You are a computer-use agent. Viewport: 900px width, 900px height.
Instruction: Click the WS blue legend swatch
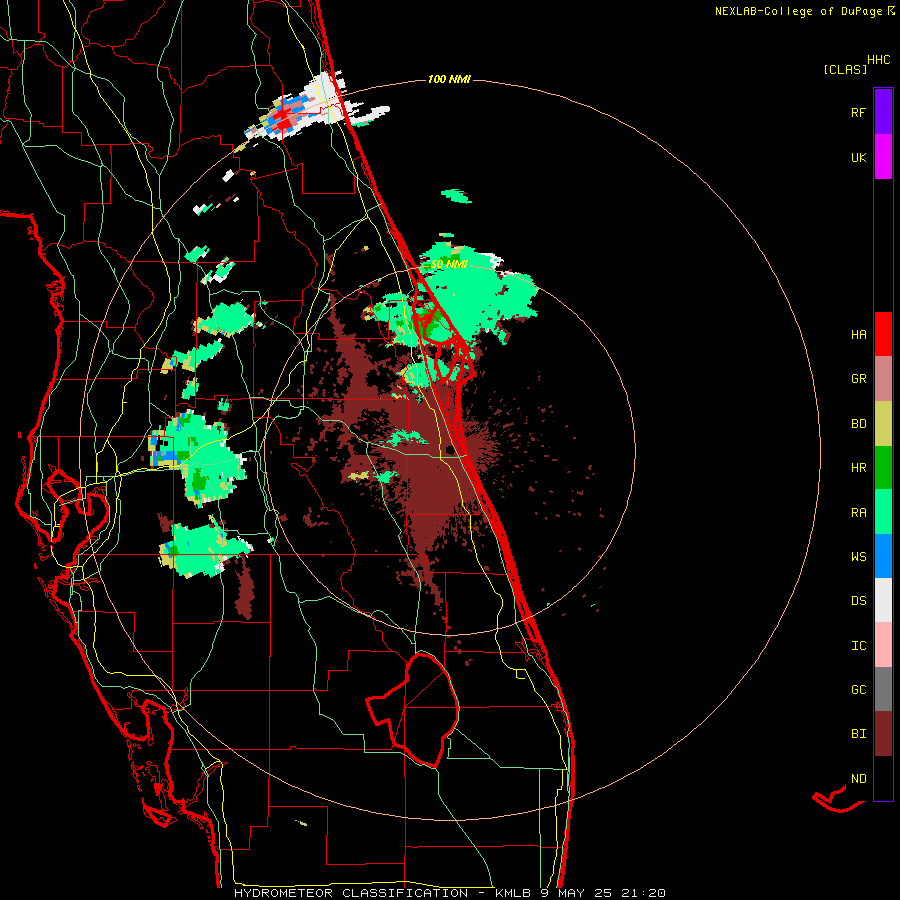coord(883,556)
